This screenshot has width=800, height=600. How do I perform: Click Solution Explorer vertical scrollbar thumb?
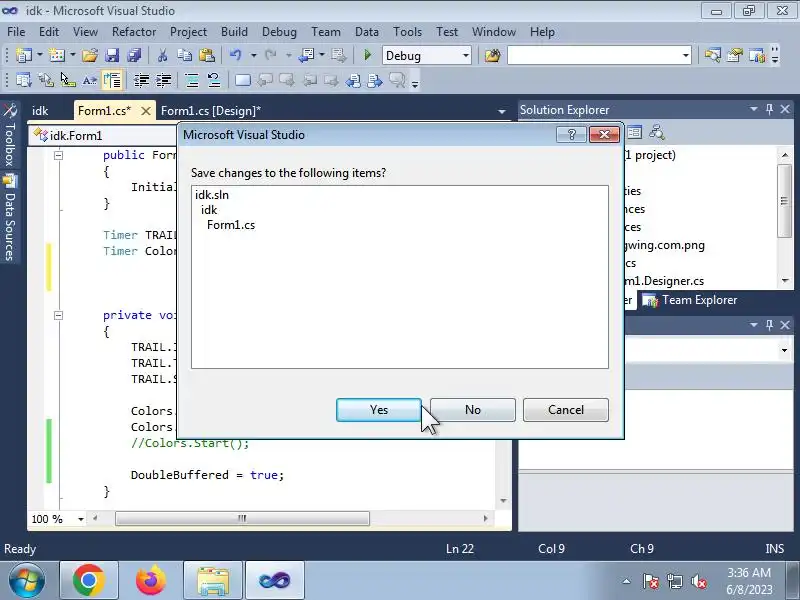[785, 201]
